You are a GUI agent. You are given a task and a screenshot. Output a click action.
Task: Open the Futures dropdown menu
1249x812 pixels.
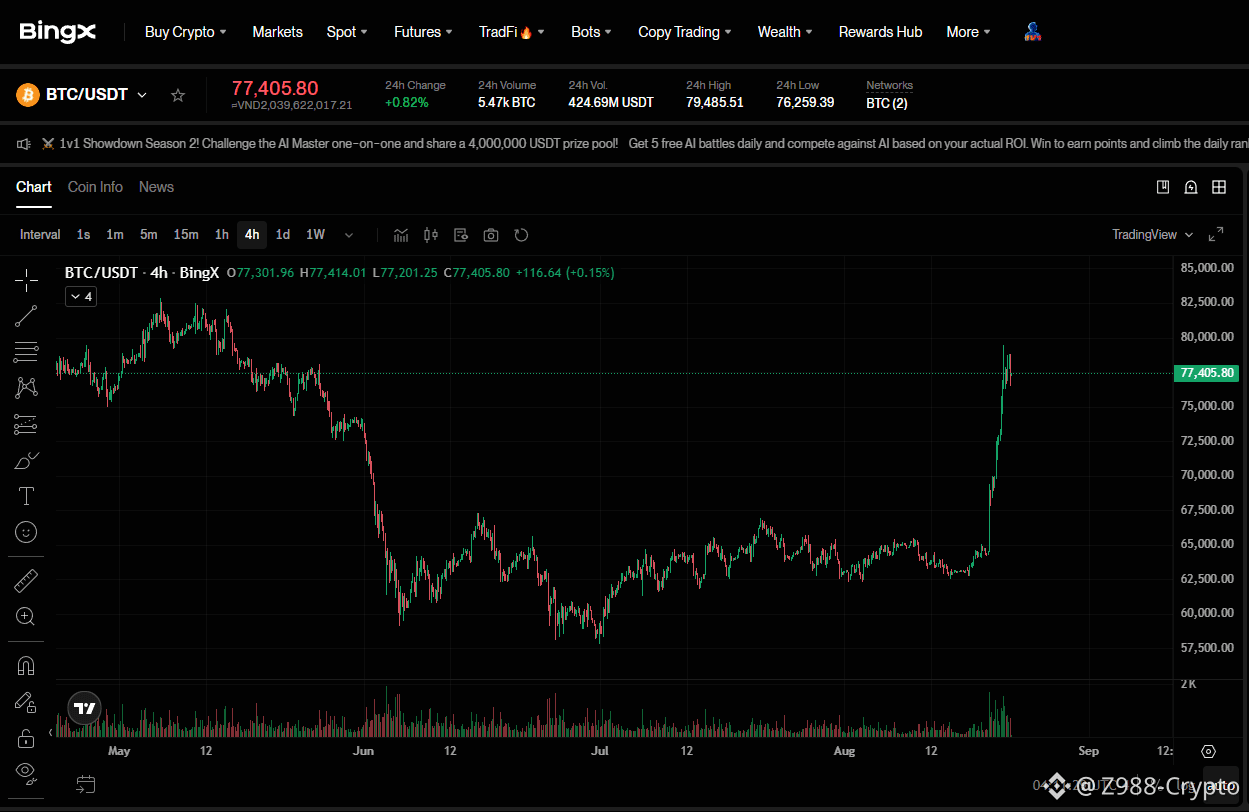click(x=423, y=32)
